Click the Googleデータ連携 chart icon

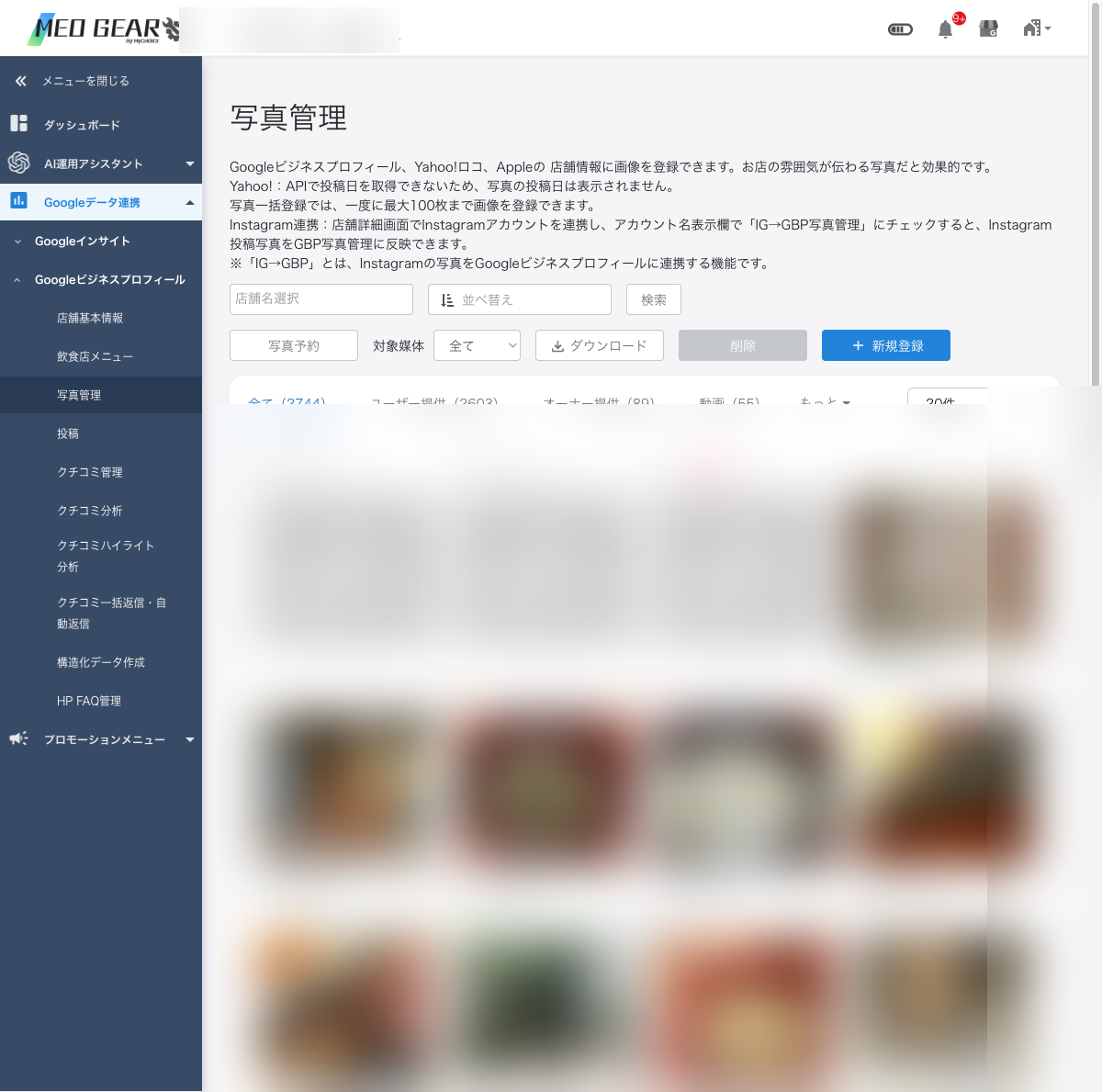tap(18, 200)
